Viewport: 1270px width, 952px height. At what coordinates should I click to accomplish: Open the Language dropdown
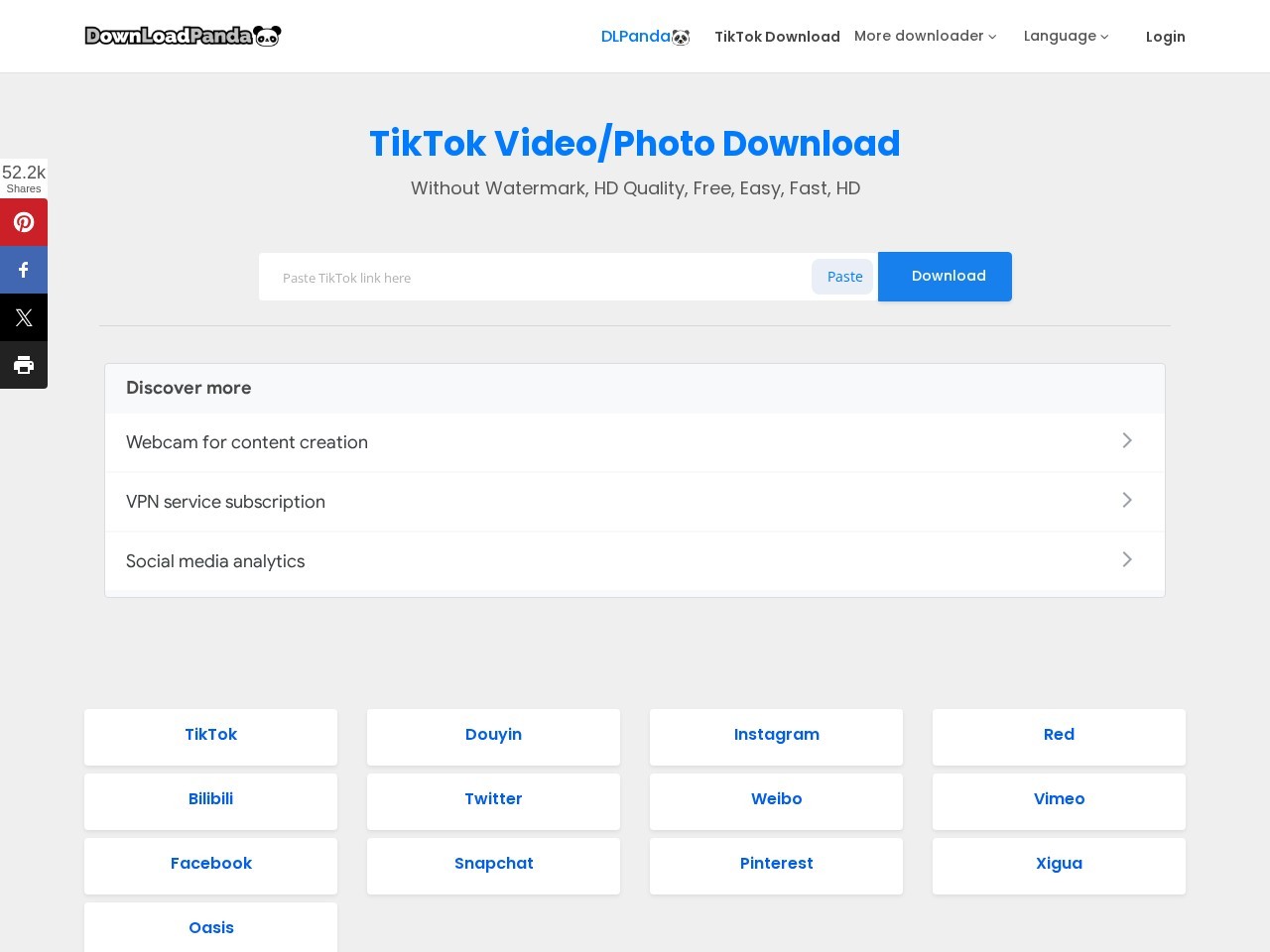tap(1066, 36)
